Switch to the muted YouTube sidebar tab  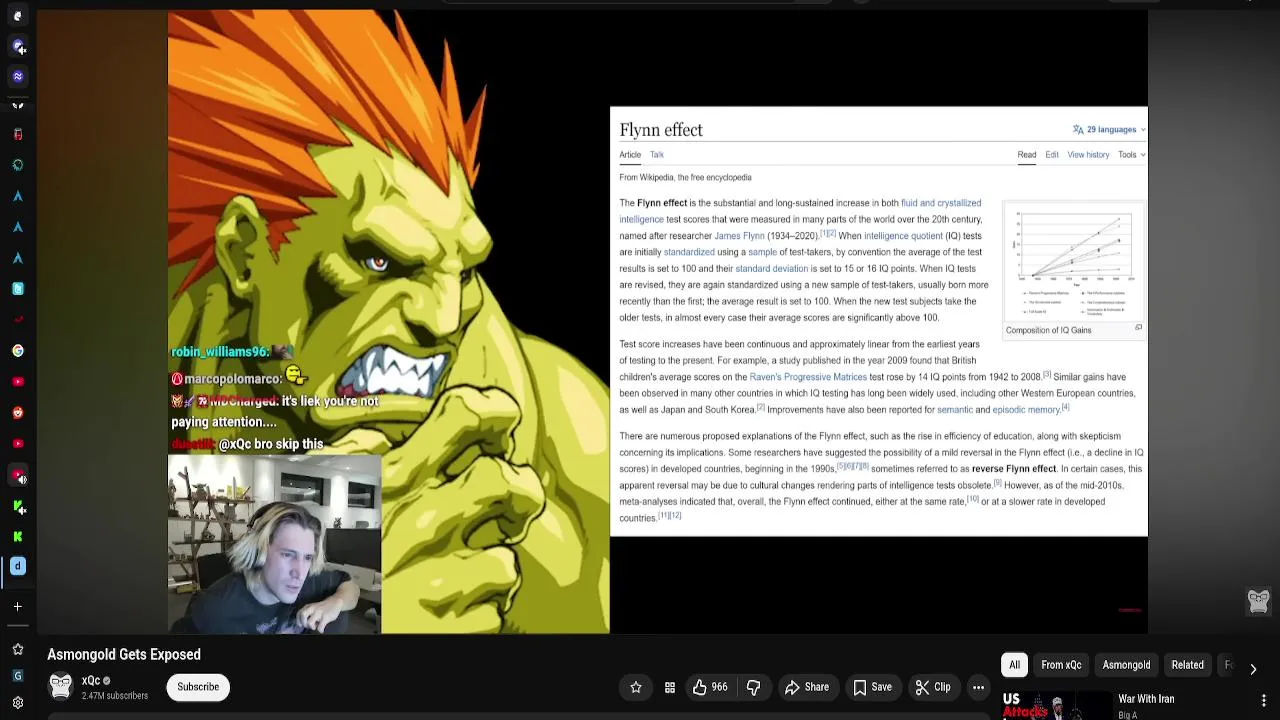[x=17, y=476]
